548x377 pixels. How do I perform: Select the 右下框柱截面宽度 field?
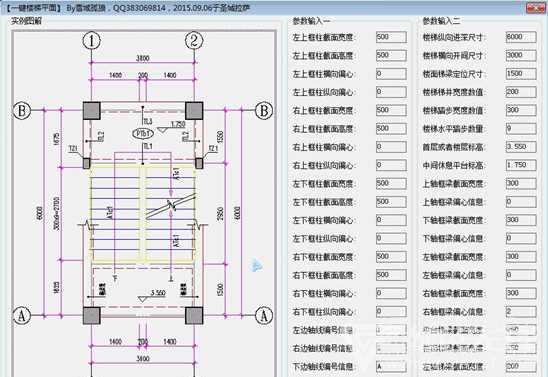click(391, 256)
